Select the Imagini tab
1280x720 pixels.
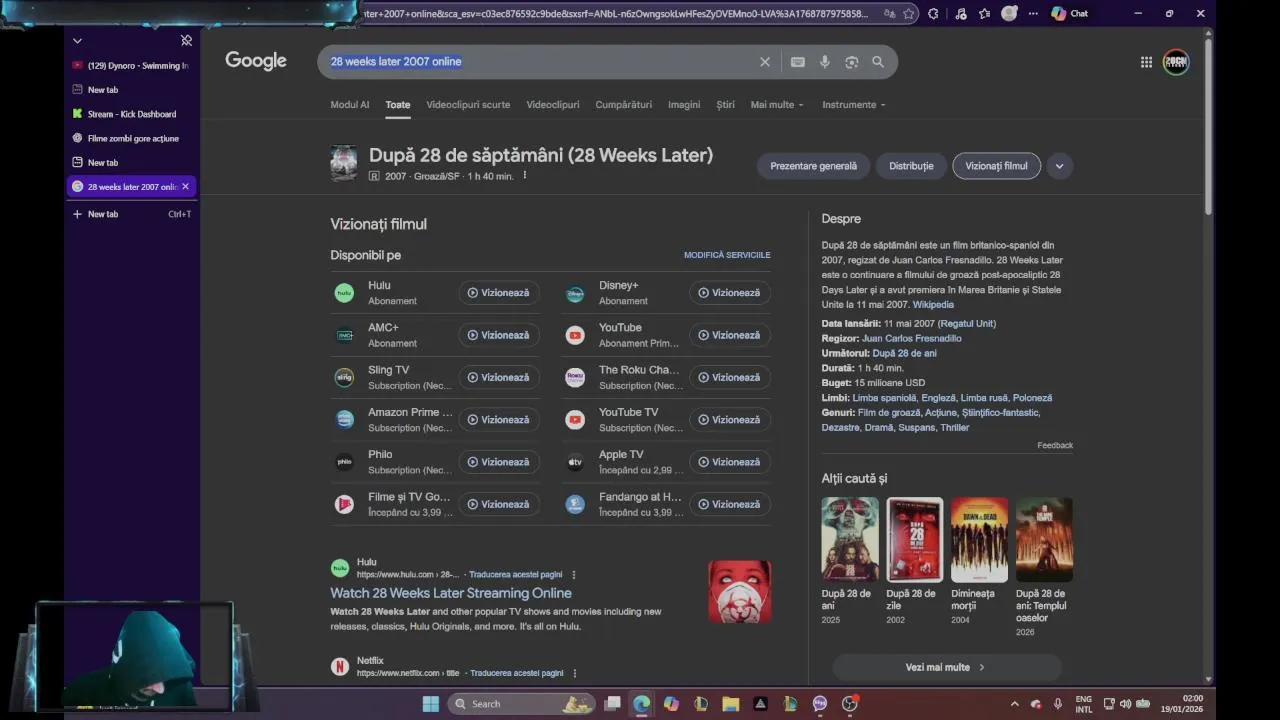coord(684,105)
